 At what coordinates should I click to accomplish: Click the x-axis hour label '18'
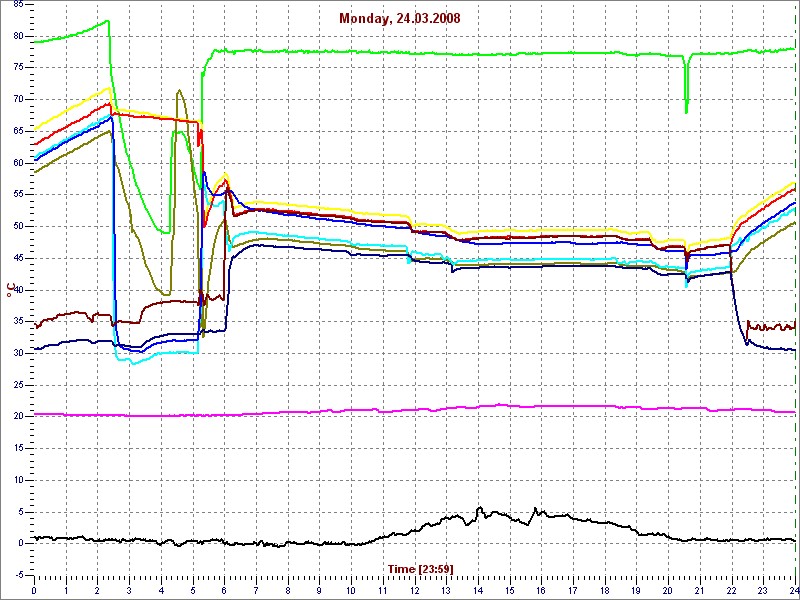[x=605, y=589]
